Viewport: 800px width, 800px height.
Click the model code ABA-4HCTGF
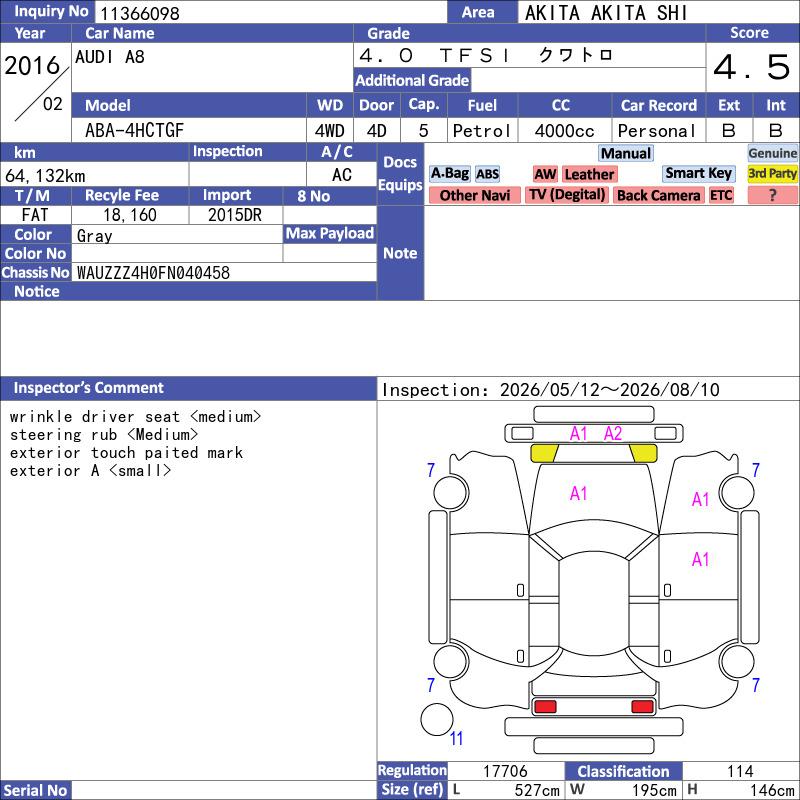click(134, 130)
